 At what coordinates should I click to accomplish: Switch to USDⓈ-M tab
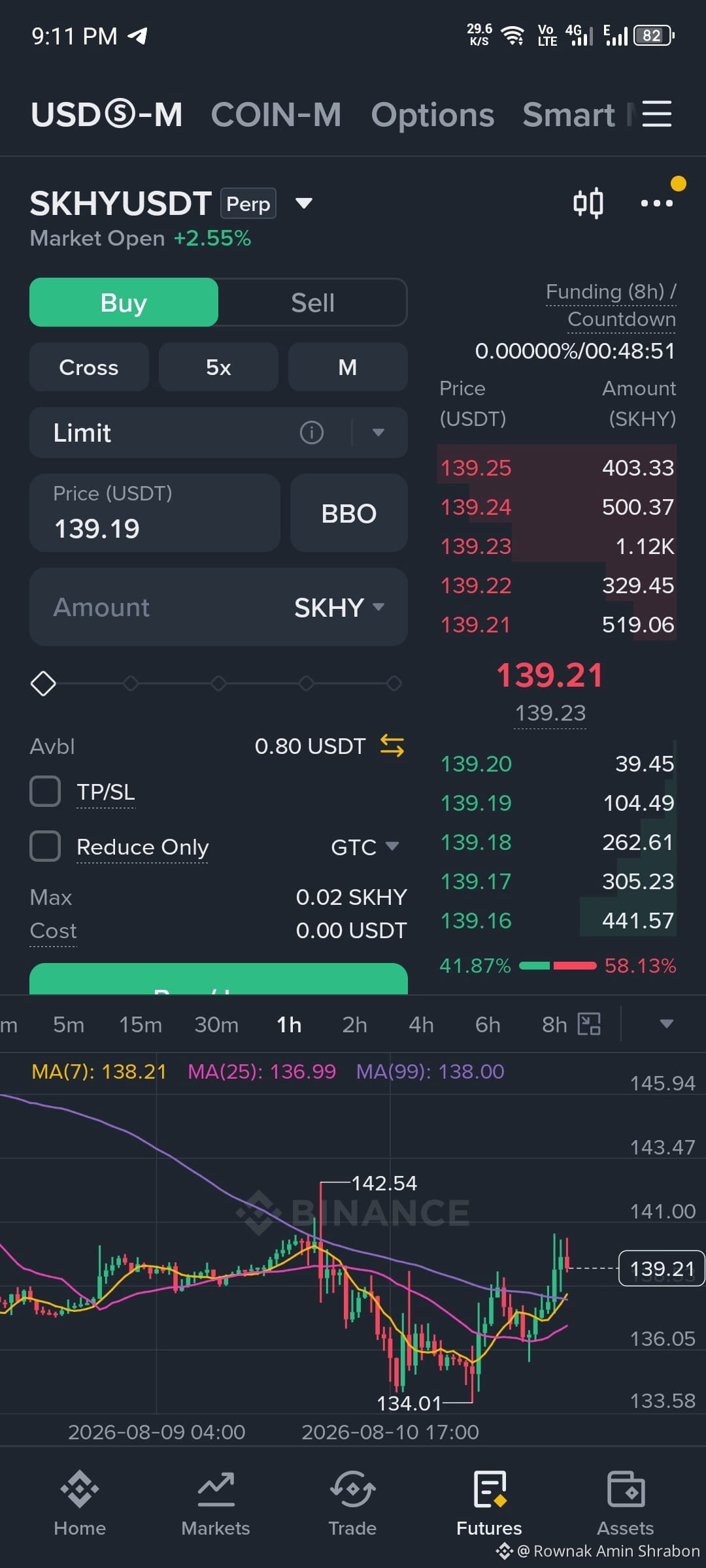click(107, 115)
